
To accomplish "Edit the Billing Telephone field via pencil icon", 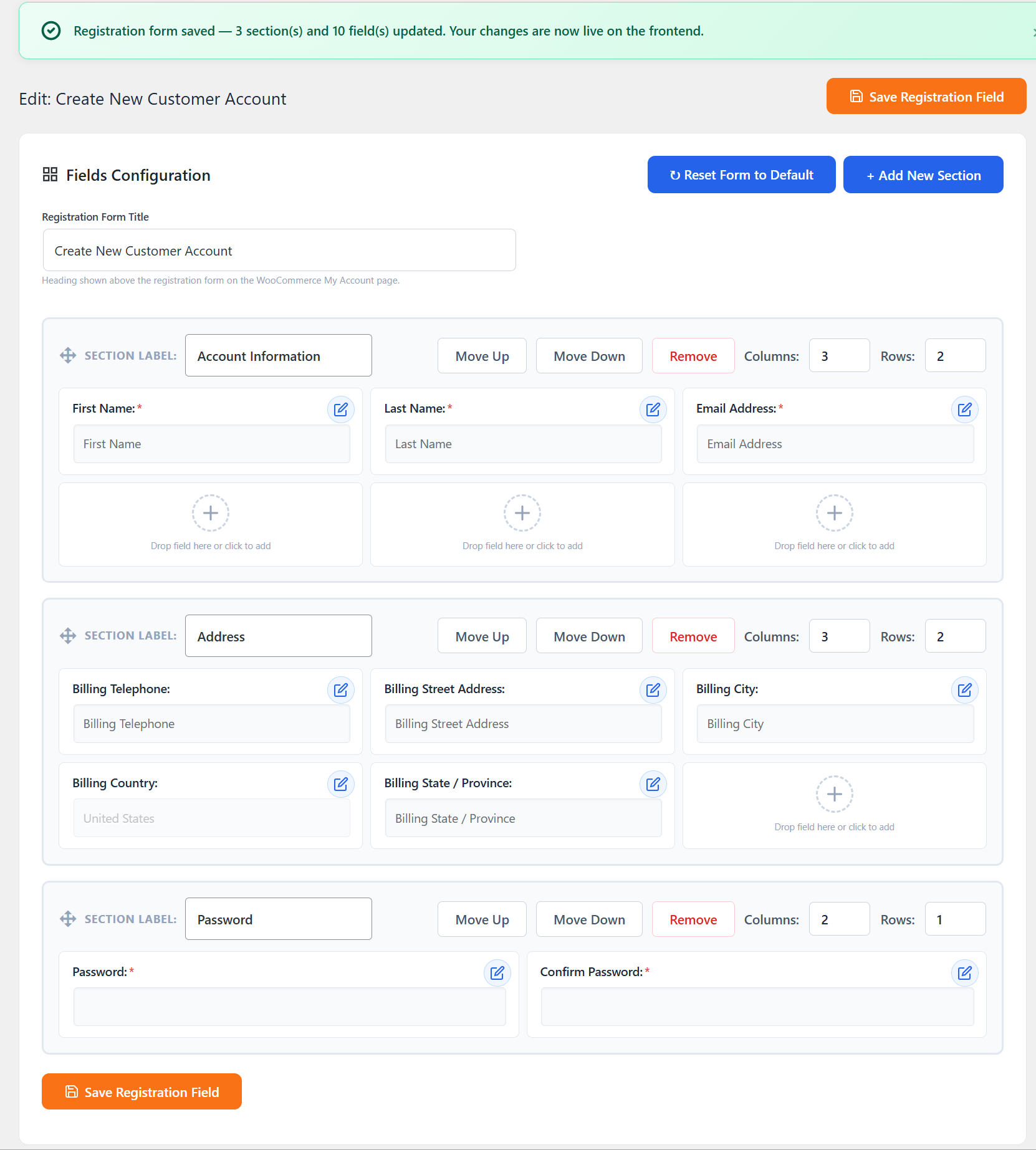I will tap(341, 690).
